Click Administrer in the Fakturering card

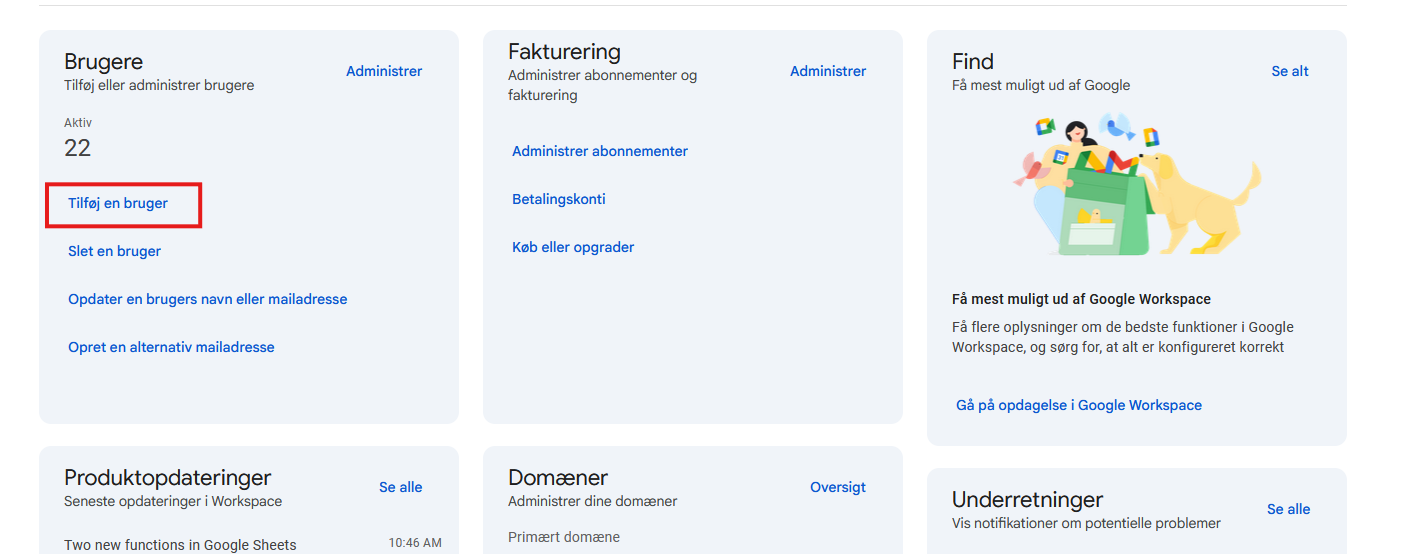click(828, 71)
